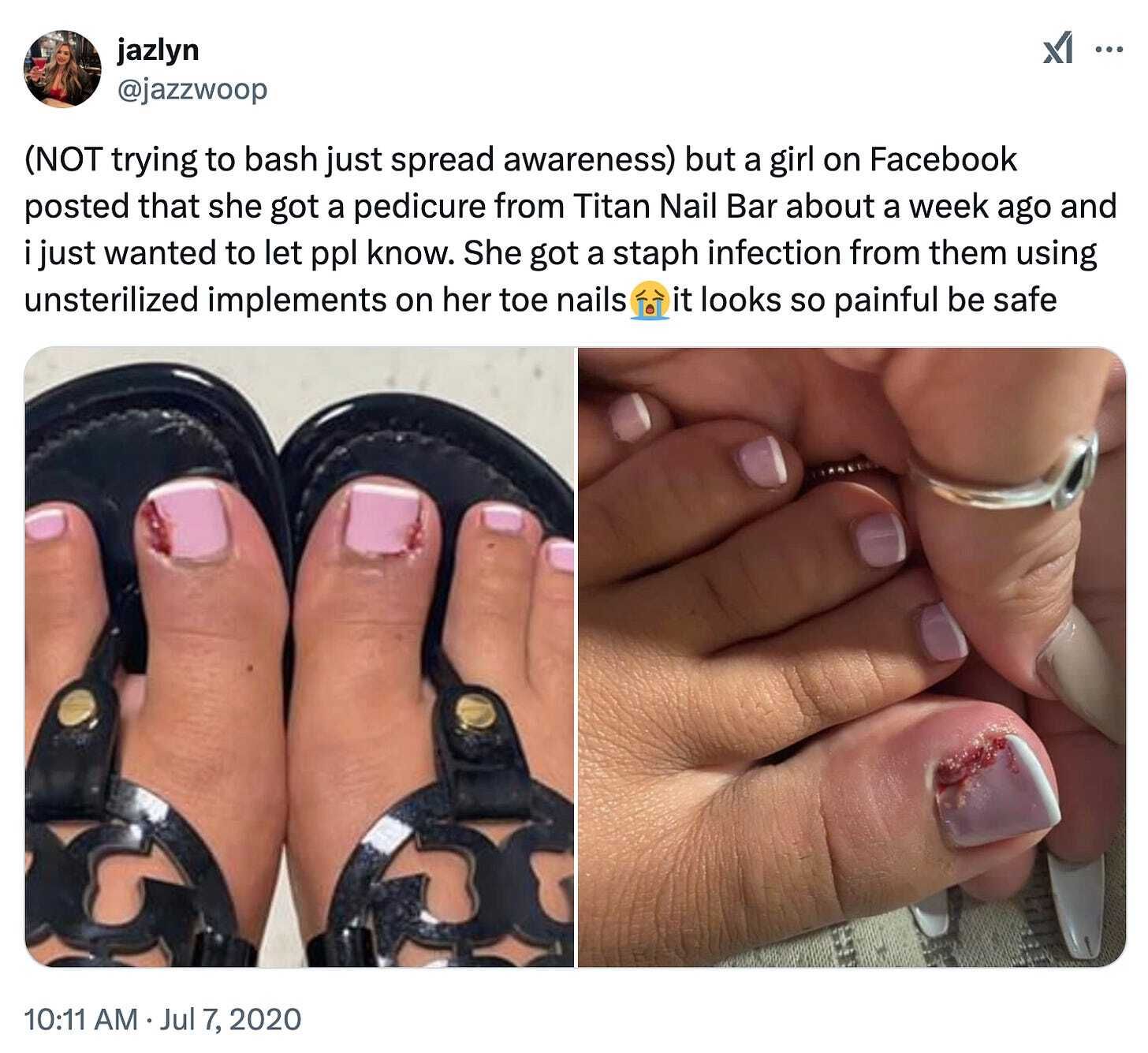Select the tweet's first line of text
This screenshot has width=1148, height=1053.
521,160
